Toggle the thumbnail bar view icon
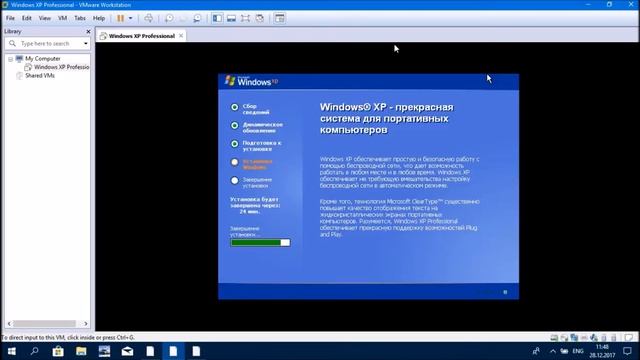640x360 pixels. (231, 18)
